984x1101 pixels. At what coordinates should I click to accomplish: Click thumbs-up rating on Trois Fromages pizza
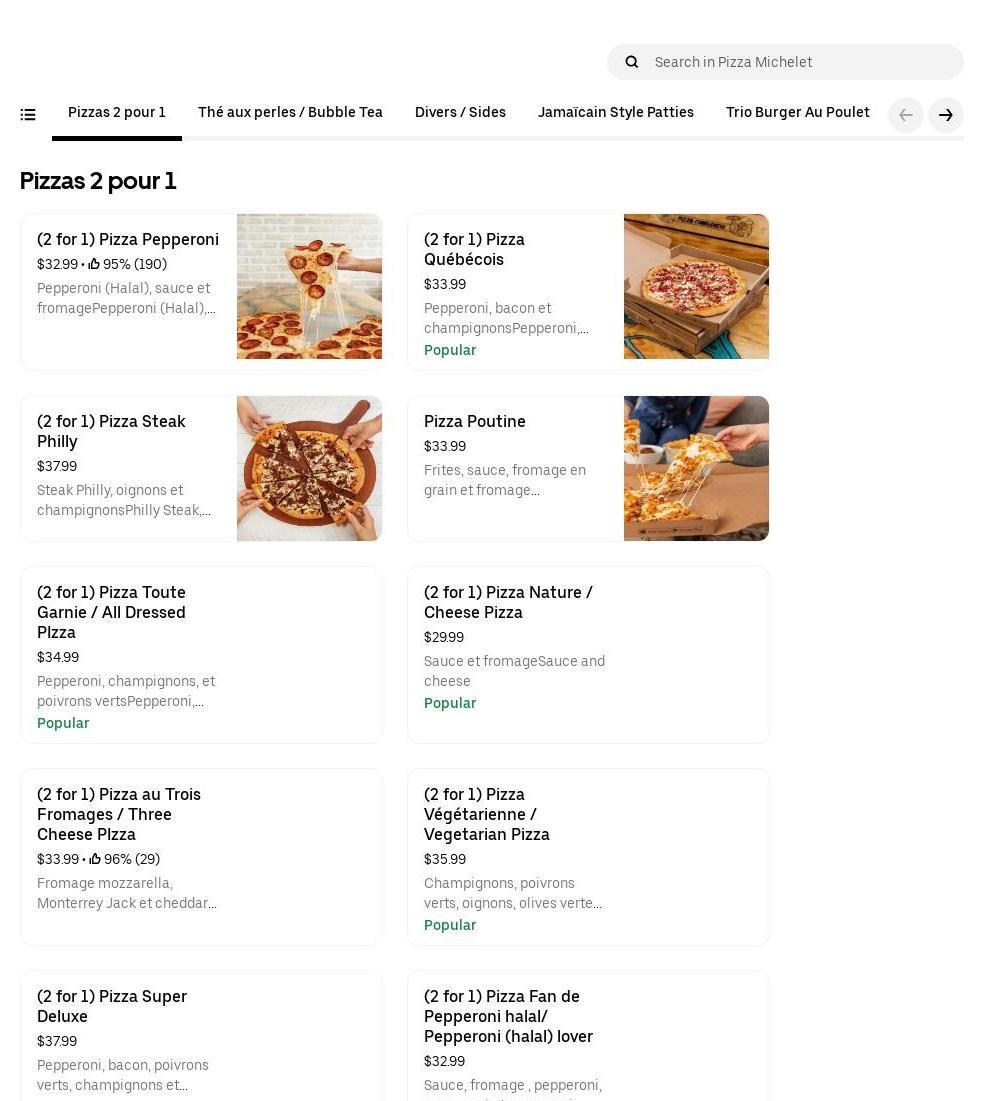point(95,860)
